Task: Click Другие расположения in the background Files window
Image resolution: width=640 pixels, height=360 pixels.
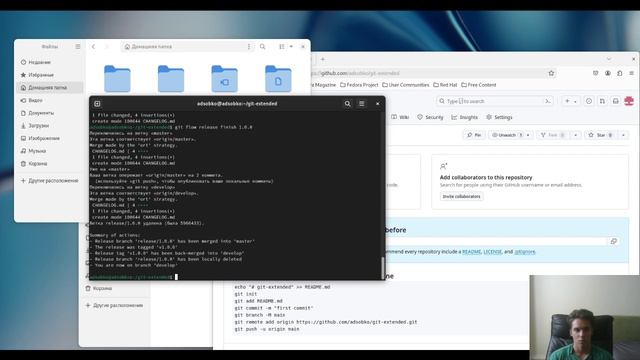Action: pos(114,305)
